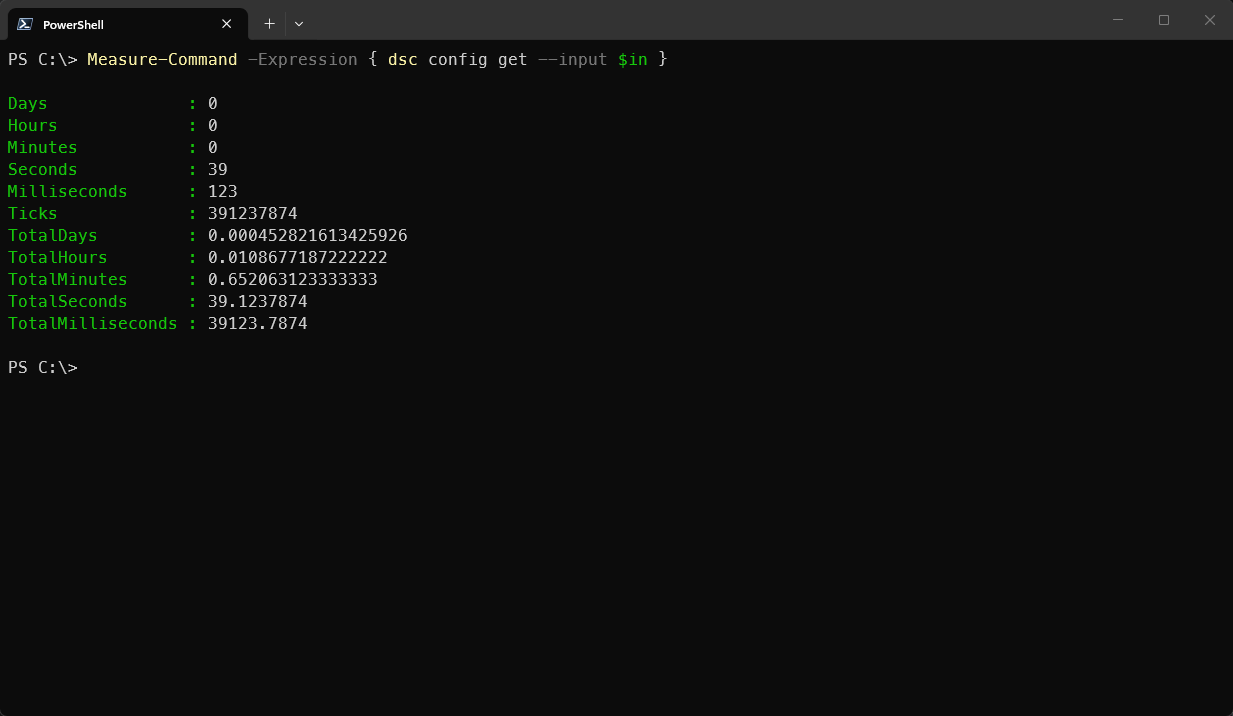Viewport: 1233px width, 716px height.
Task: Close the terminal window
Action: point(1210,20)
